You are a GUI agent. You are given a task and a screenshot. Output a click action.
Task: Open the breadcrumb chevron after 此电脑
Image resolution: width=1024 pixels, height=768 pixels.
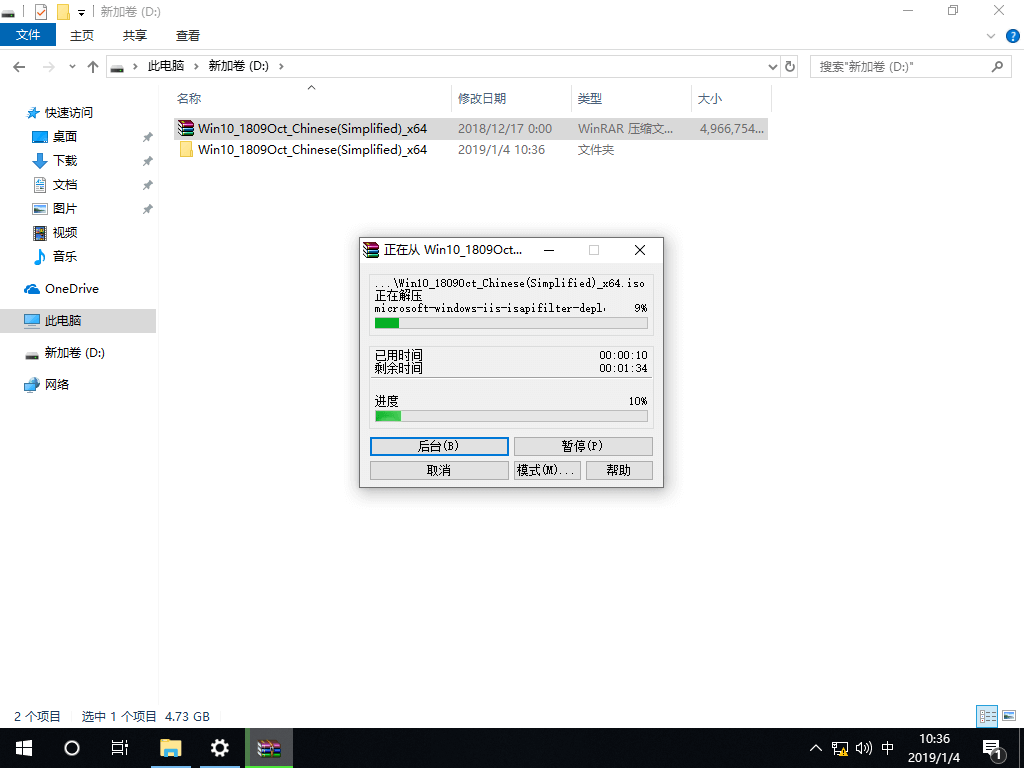click(x=198, y=66)
